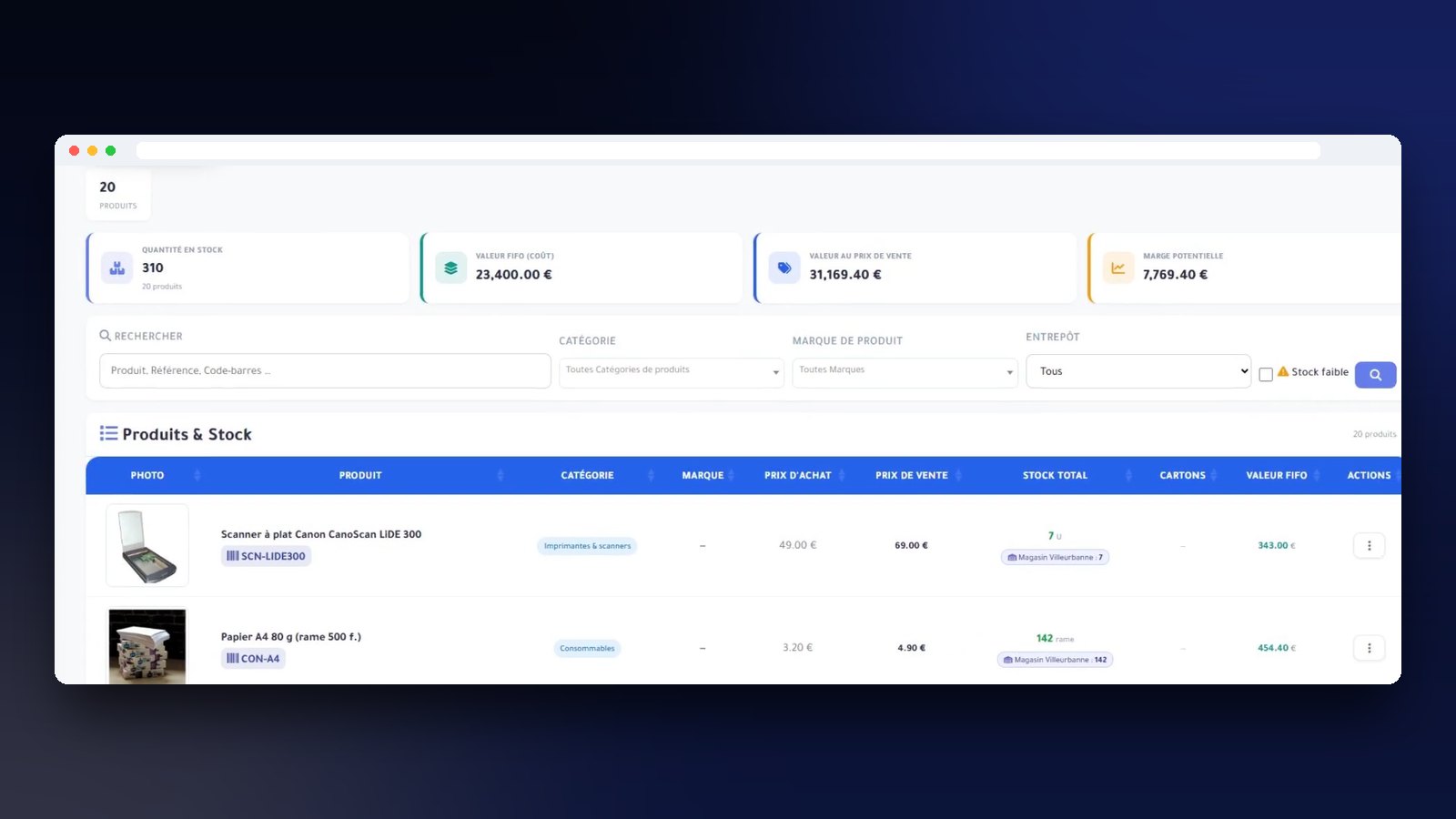Image resolution: width=1456 pixels, height=819 pixels.
Task: Click the Imprimantes & scanners category tag
Action: point(587,546)
